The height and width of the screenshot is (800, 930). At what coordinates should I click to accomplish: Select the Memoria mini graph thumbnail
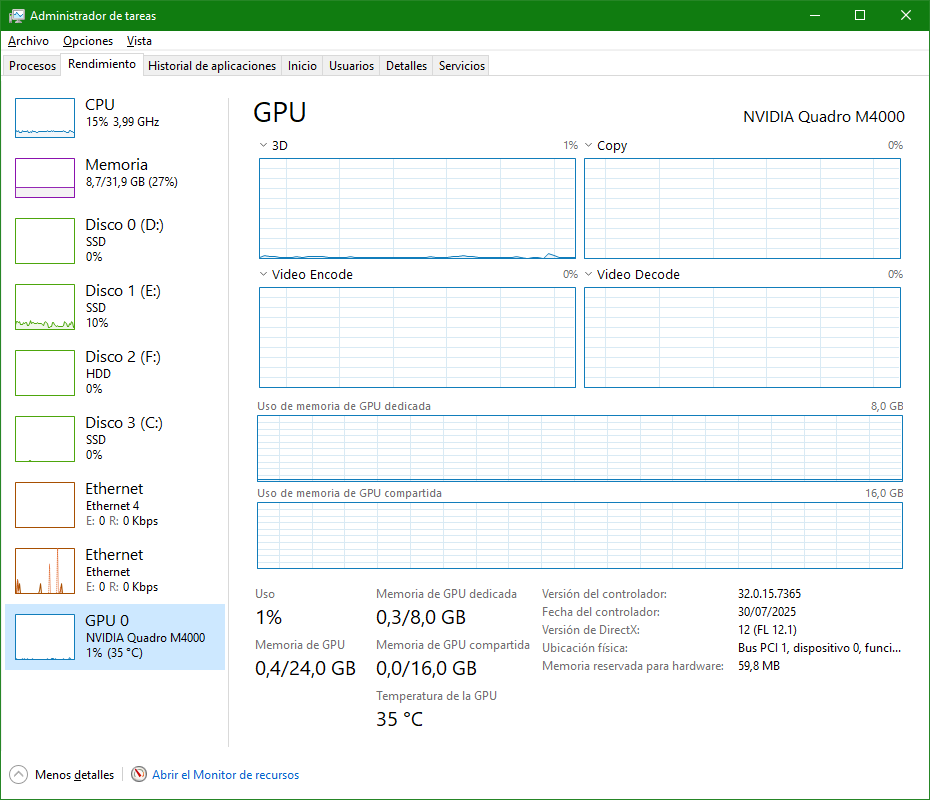click(x=45, y=178)
